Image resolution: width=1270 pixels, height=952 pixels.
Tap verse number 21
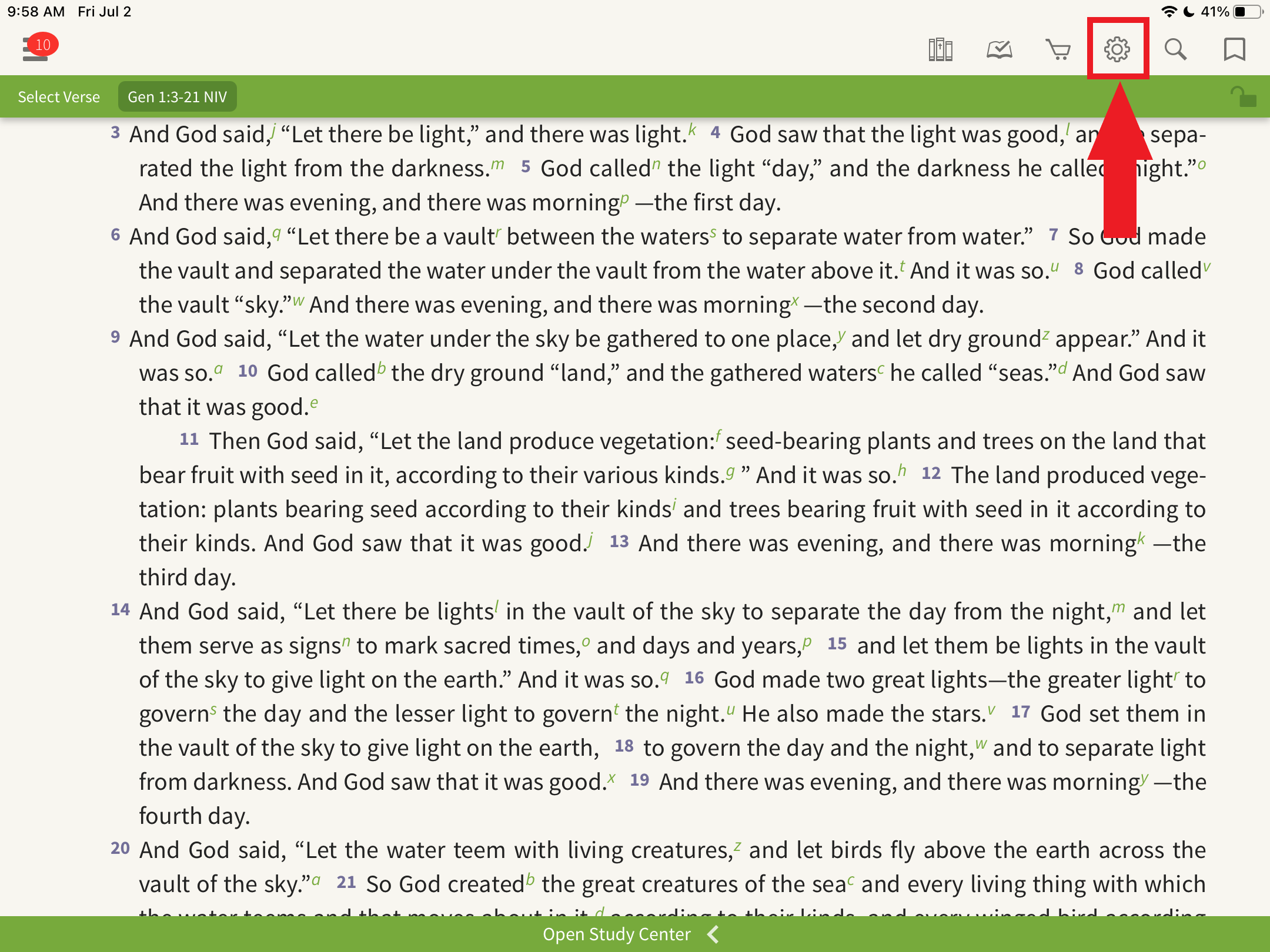click(x=346, y=883)
